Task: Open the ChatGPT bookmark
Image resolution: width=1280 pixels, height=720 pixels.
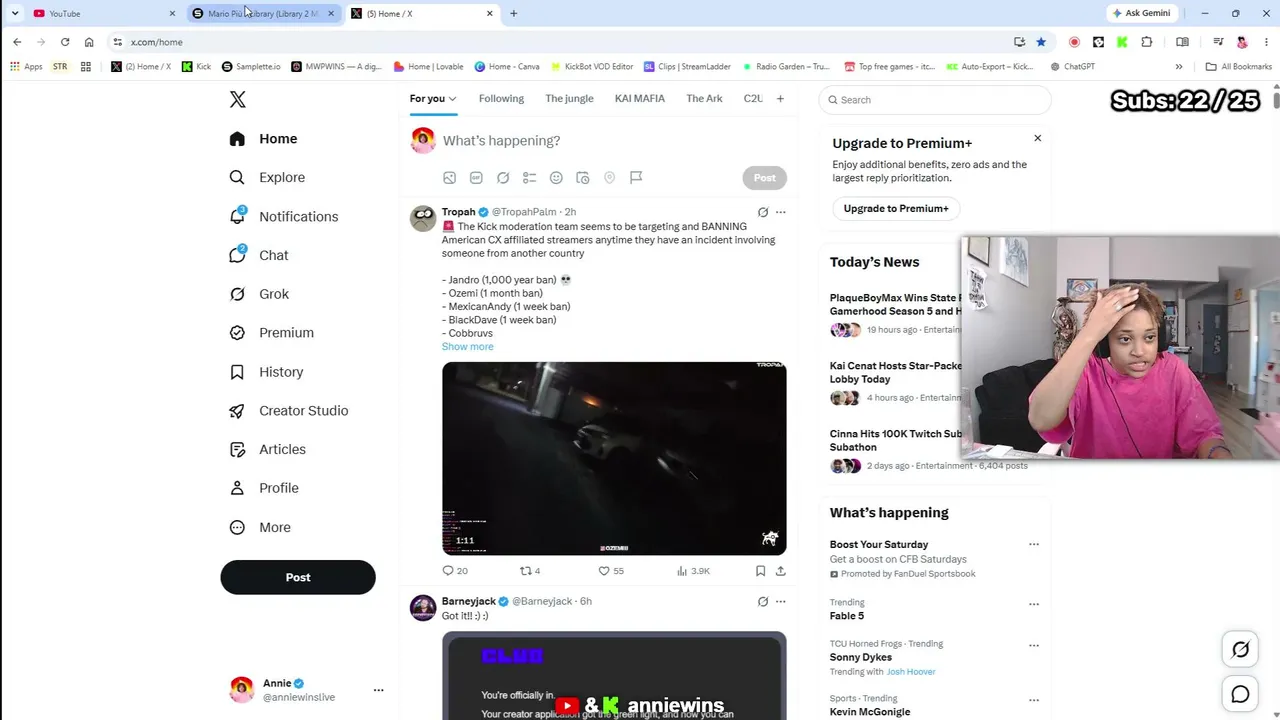Action: coord(1072,67)
